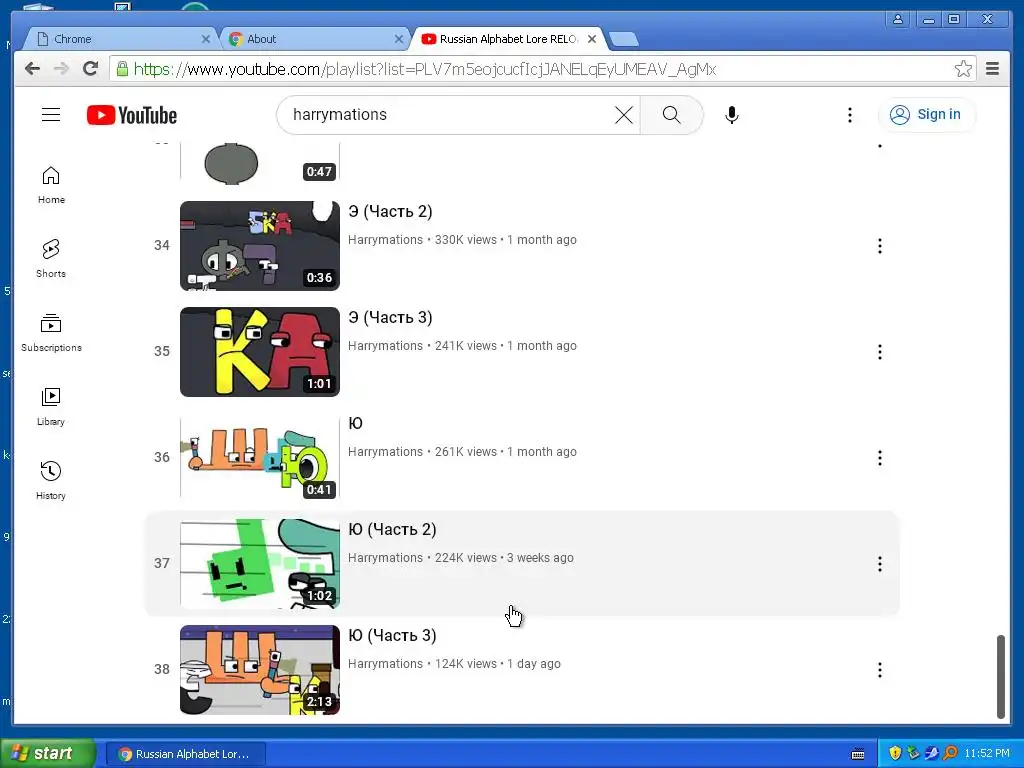Open YouTube settings three-dot menu

pyautogui.click(x=850, y=115)
